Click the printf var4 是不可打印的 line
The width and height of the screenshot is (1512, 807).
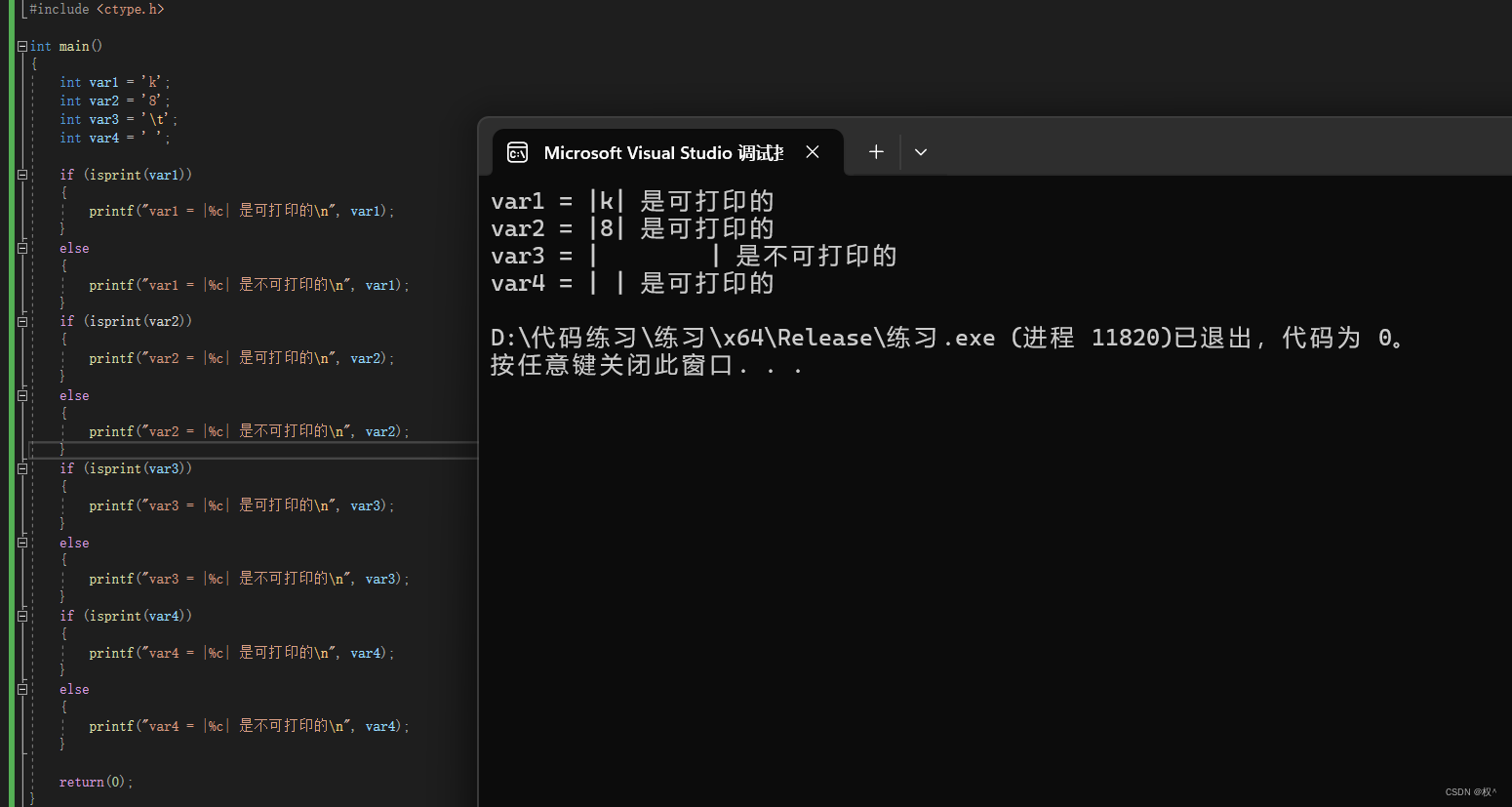249,726
